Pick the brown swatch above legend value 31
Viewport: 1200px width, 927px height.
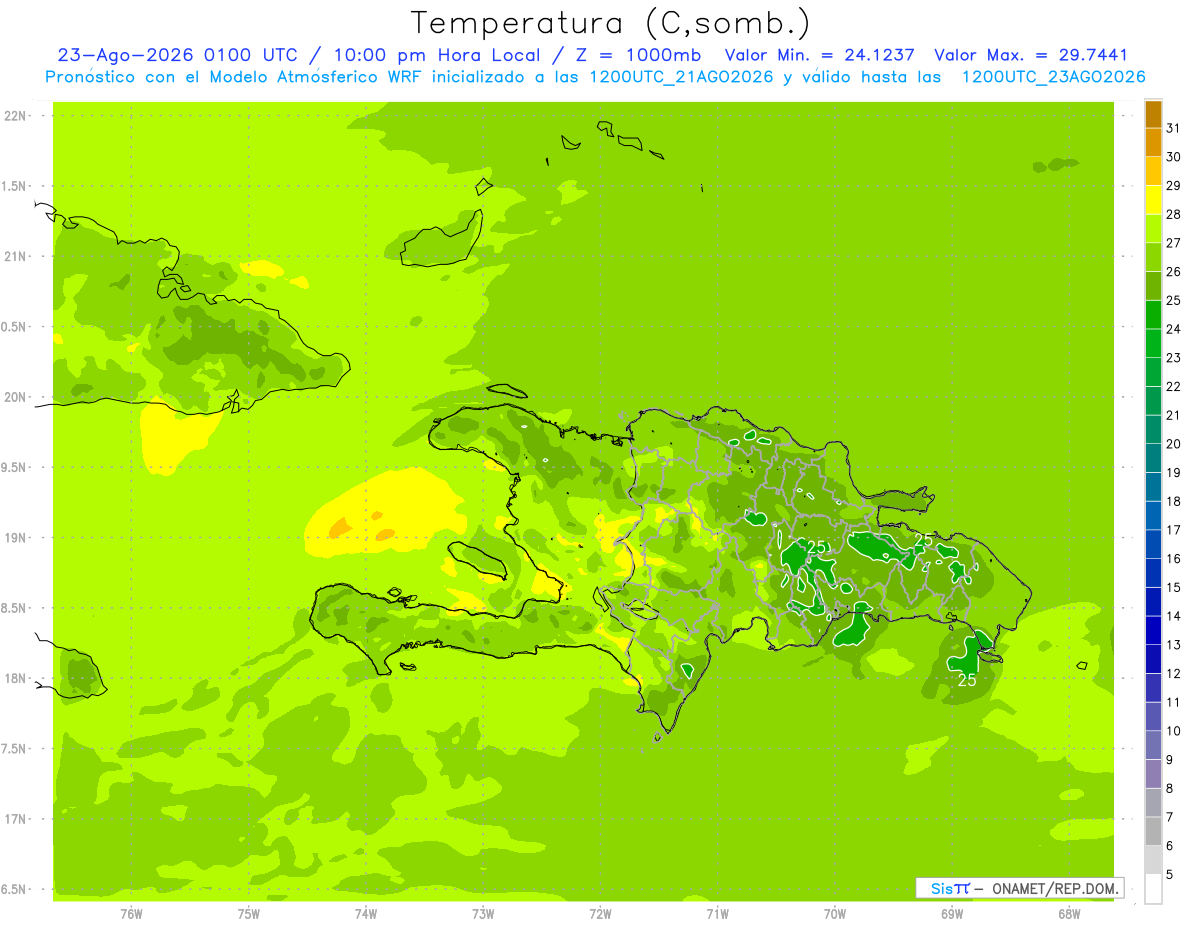1153,114
